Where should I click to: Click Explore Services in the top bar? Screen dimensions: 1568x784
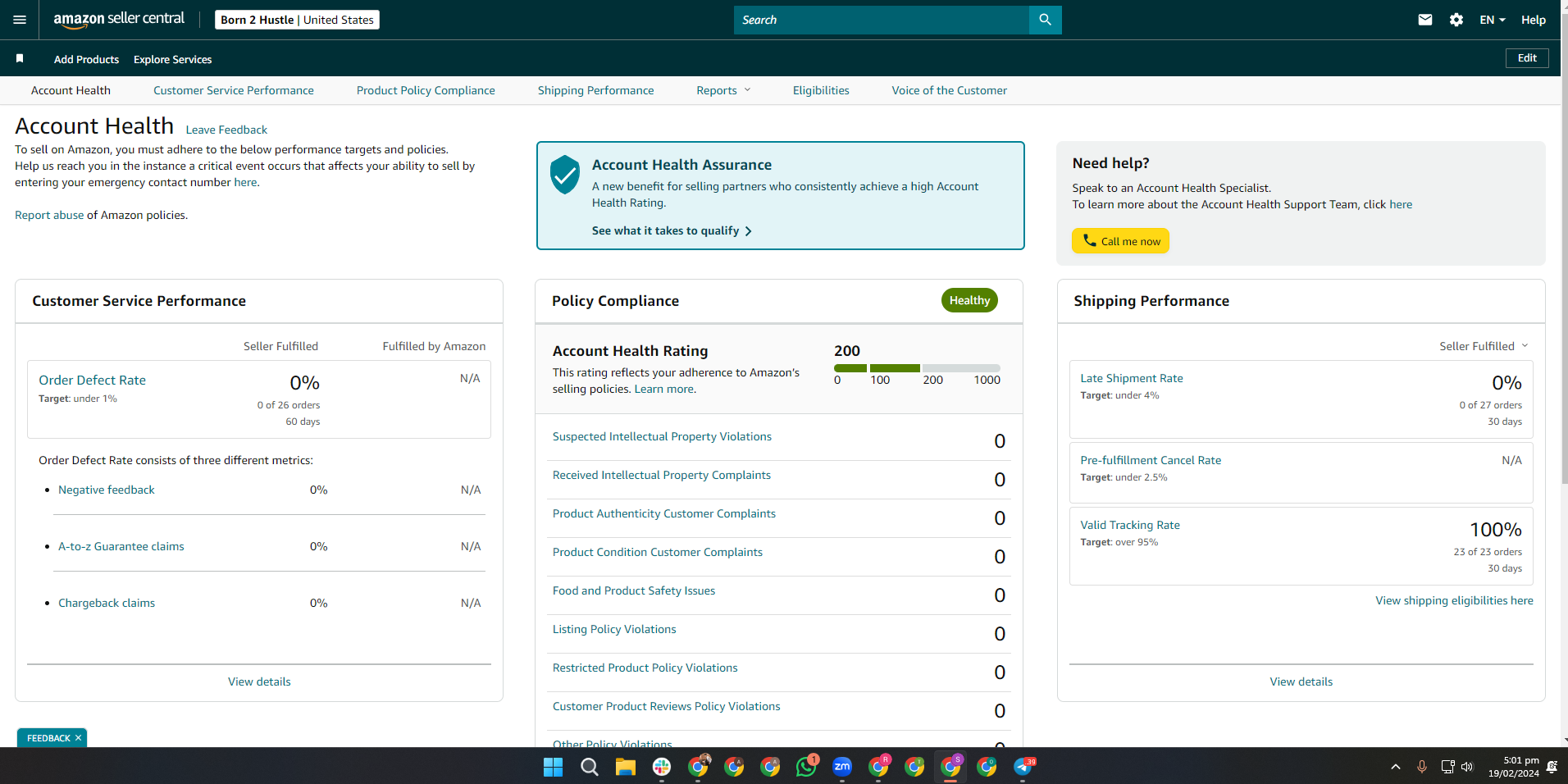click(173, 59)
